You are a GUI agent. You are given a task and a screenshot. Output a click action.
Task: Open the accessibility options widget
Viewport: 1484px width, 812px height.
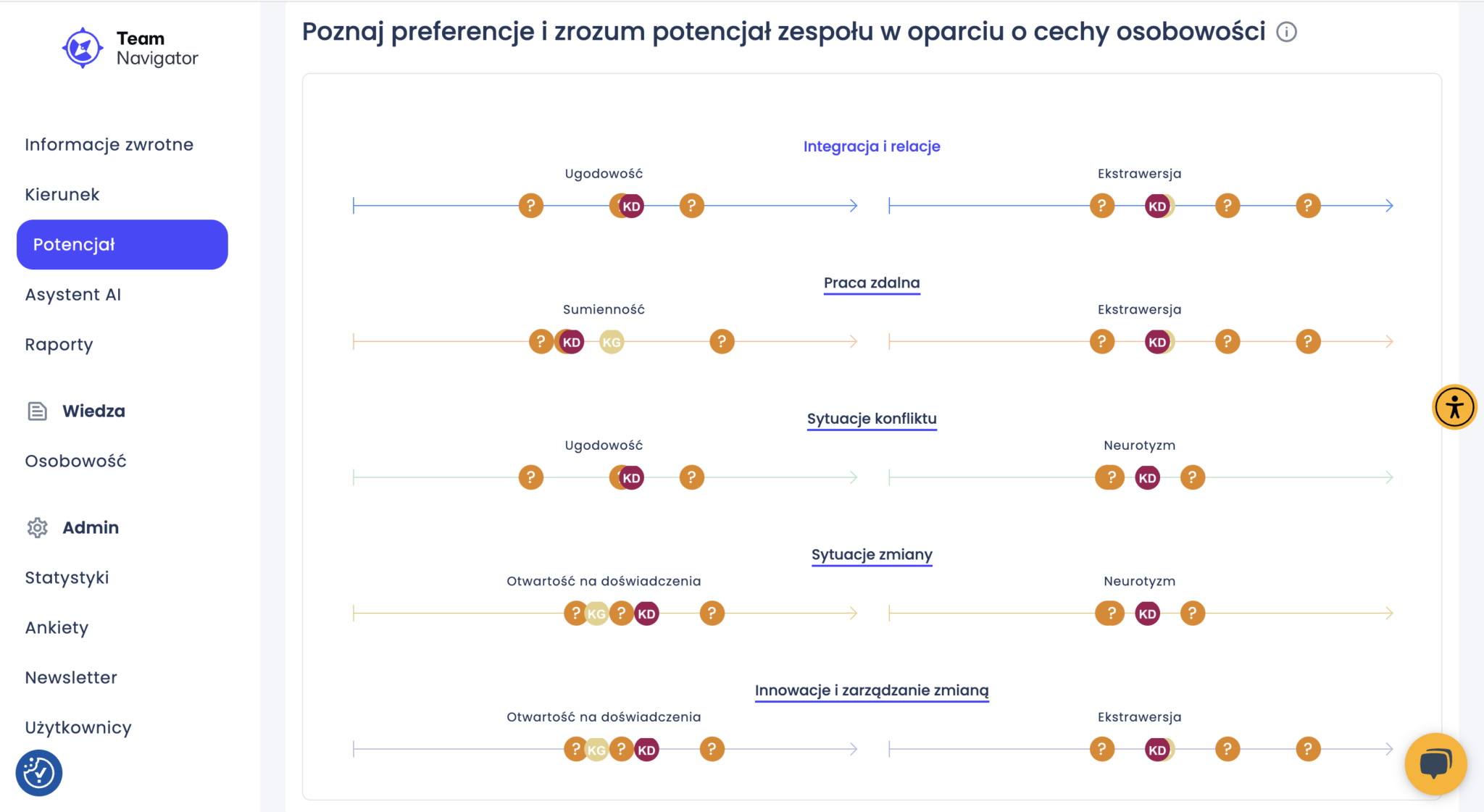pyautogui.click(x=1454, y=407)
